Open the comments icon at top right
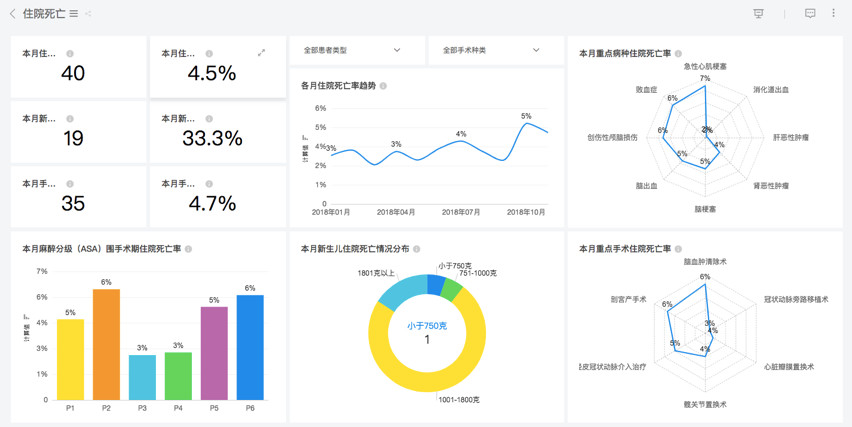 click(810, 14)
